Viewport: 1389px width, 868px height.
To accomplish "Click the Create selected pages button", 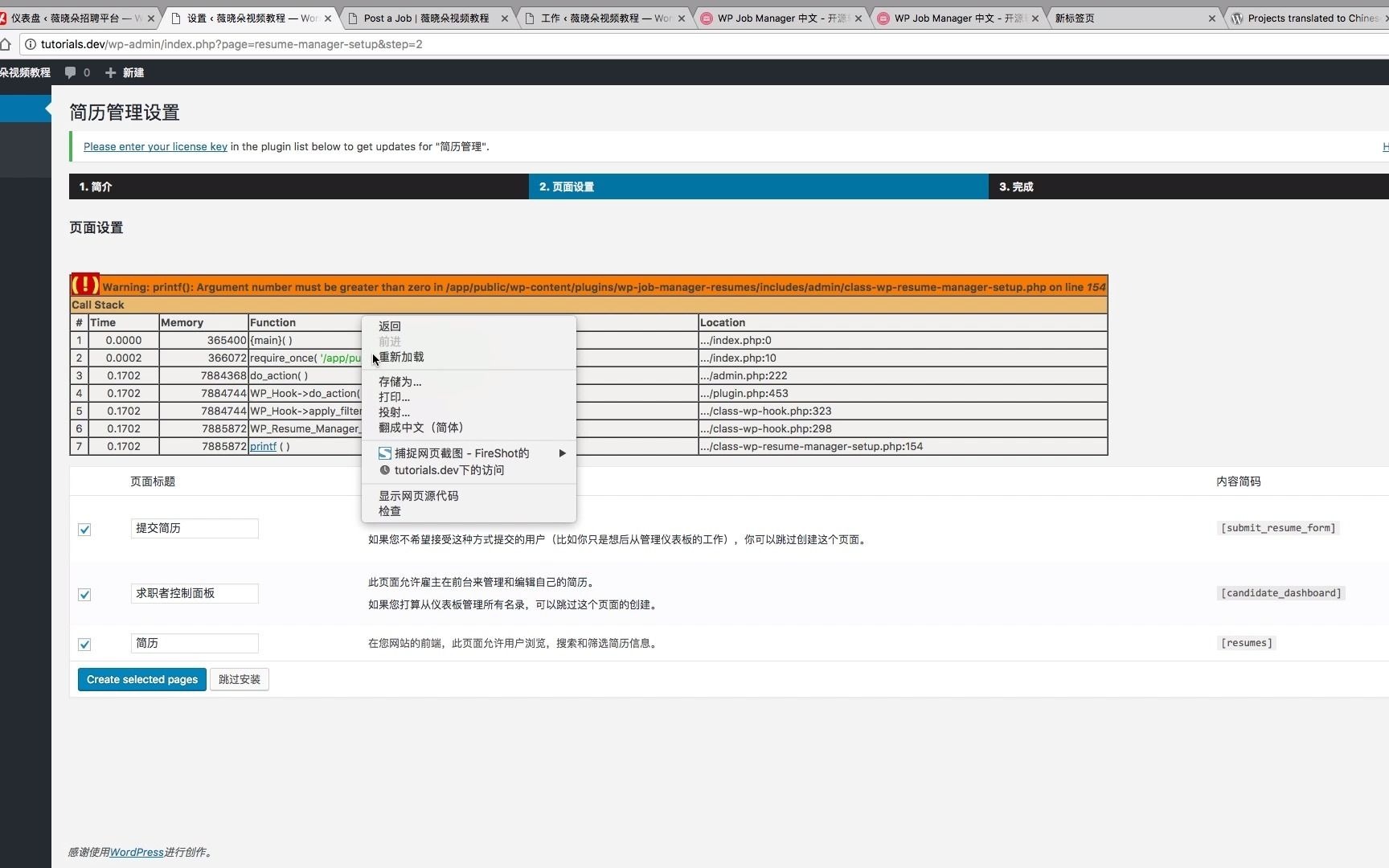I will (141, 679).
